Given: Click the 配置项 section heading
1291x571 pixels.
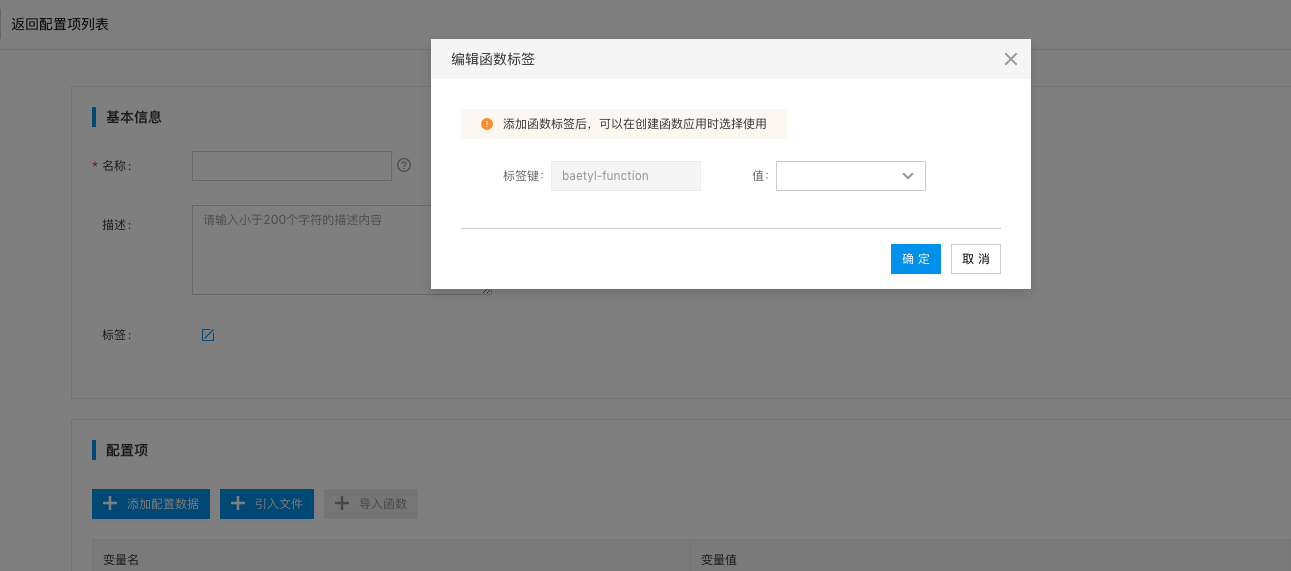Looking at the screenshot, I should pyautogui.click(x=127, y=450).
